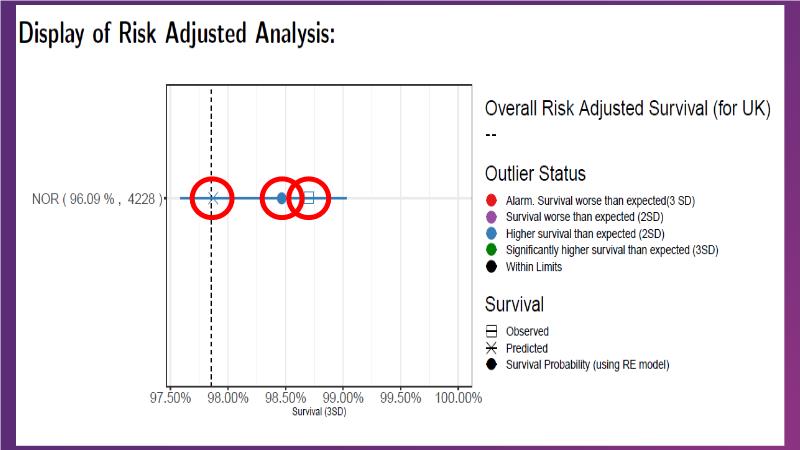Image resolution: width=800 pixels, height=450 pixels.
Task: Click the 'Outlier Status' legend heading
Action: 535,174
